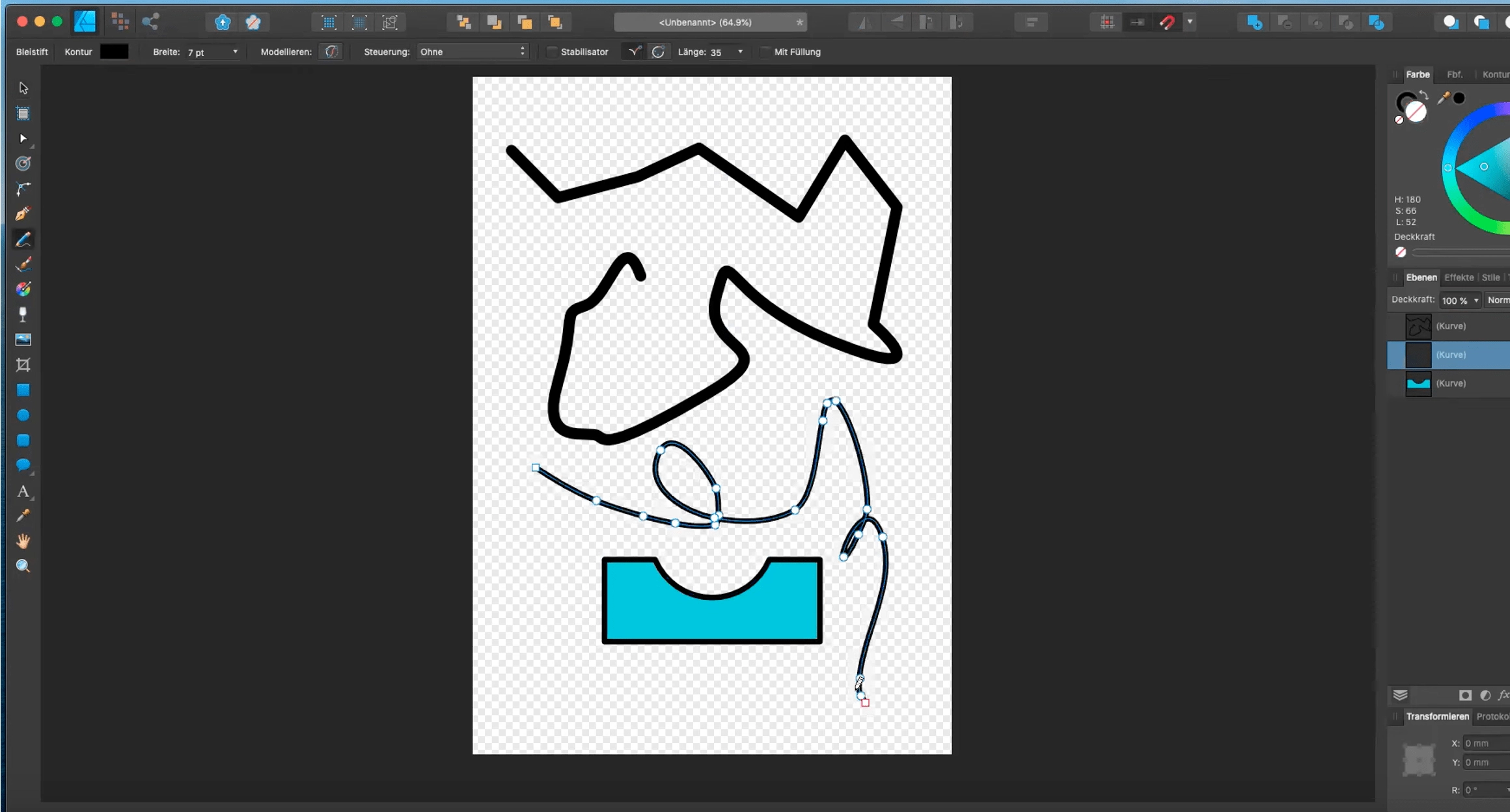The height and width of the screenshot is (812, 1510).
Task: Click the Modellieren sculpt mode button
Action: tap(331, 52)
